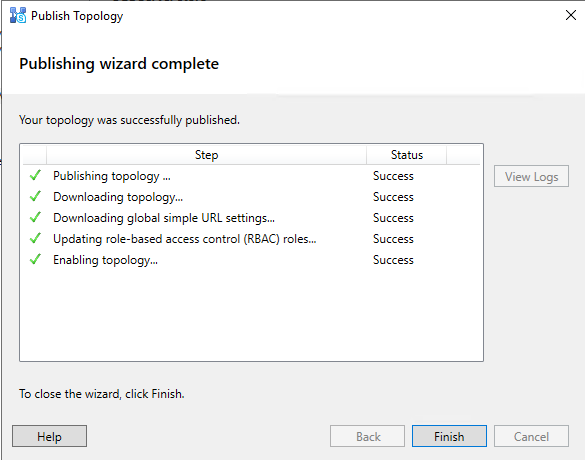
Task: Click the checkmark beside Enabling topology
Action: click(35, 259)
